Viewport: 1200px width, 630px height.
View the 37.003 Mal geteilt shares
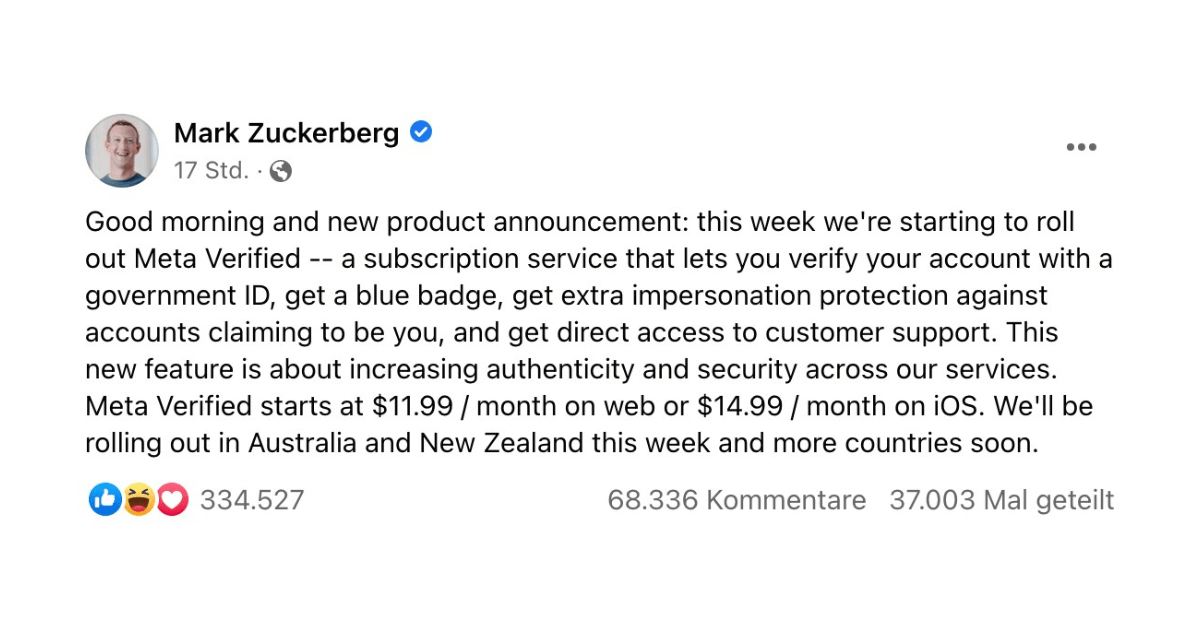[x=1001, y=500]
